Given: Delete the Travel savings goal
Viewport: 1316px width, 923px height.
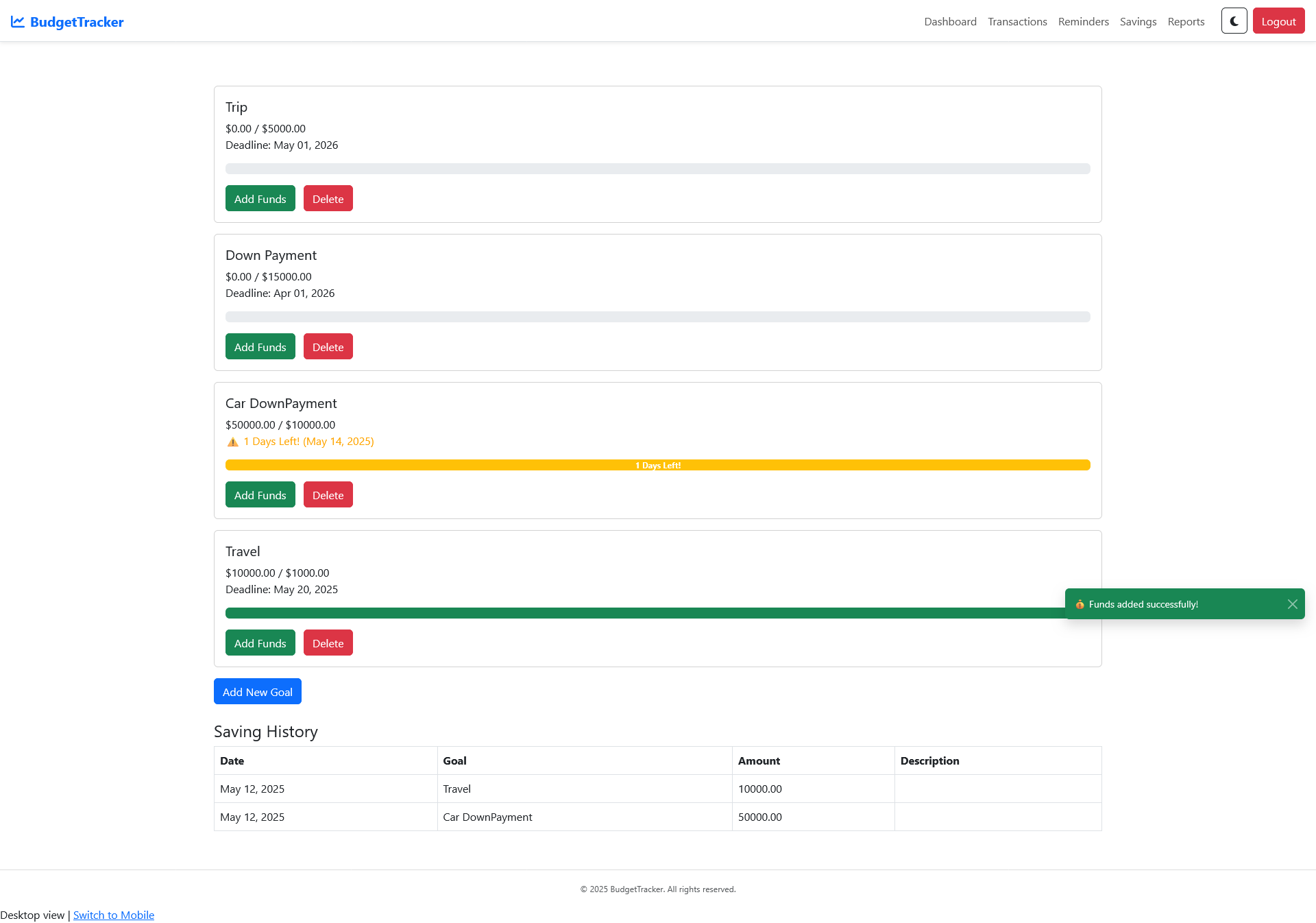Looking at the screenshot, I should pyautogui.click(x=328, y=643).
